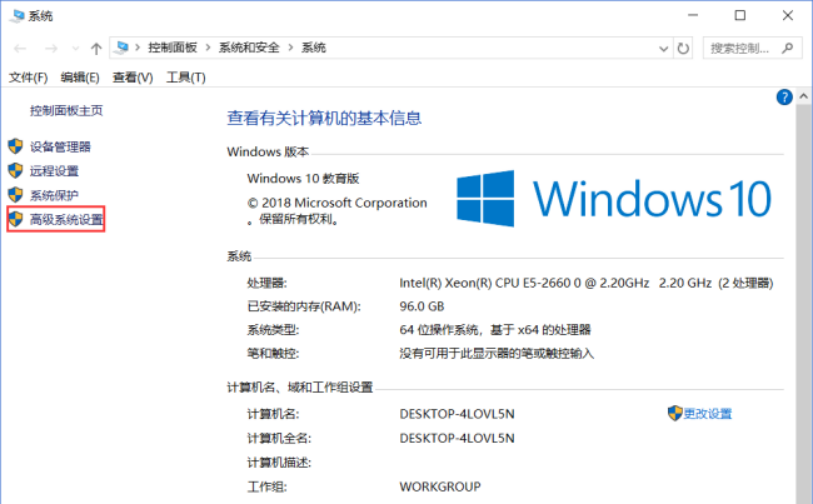Image resolution: width=813 pixels, height=504 pixels.
Task: Go to 控制面板主页 link
Action: click(x=66, y=110)
